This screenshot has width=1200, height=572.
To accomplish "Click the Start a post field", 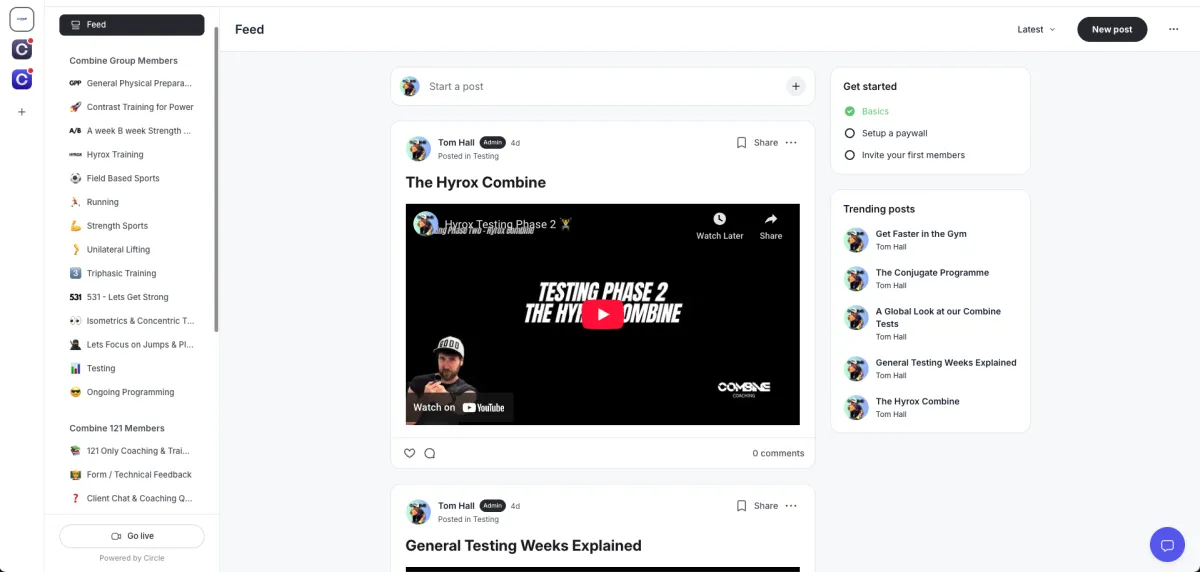I will (x=602, y=87).
